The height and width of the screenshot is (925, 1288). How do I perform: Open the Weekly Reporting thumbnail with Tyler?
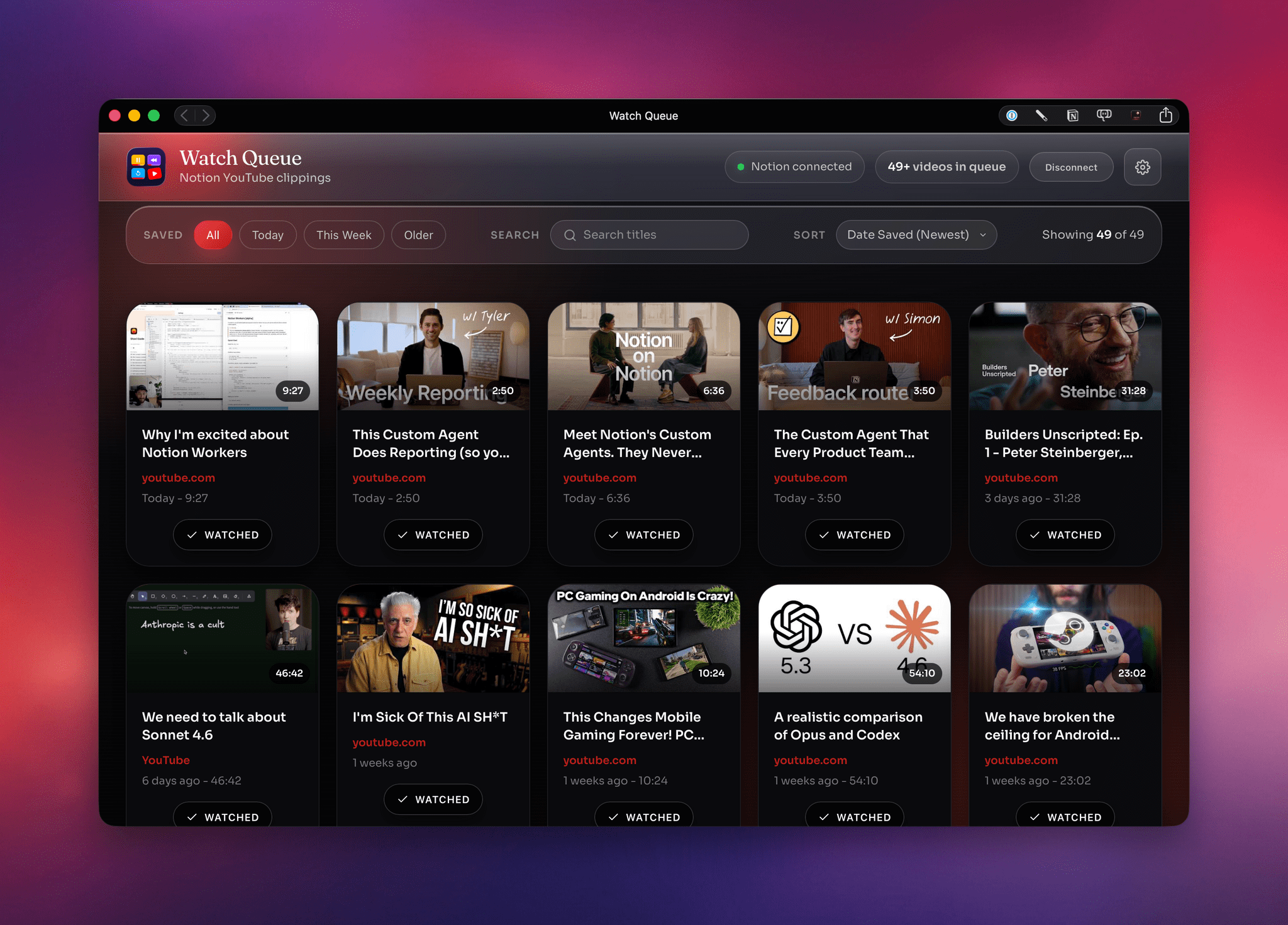(x=433, y=357)
